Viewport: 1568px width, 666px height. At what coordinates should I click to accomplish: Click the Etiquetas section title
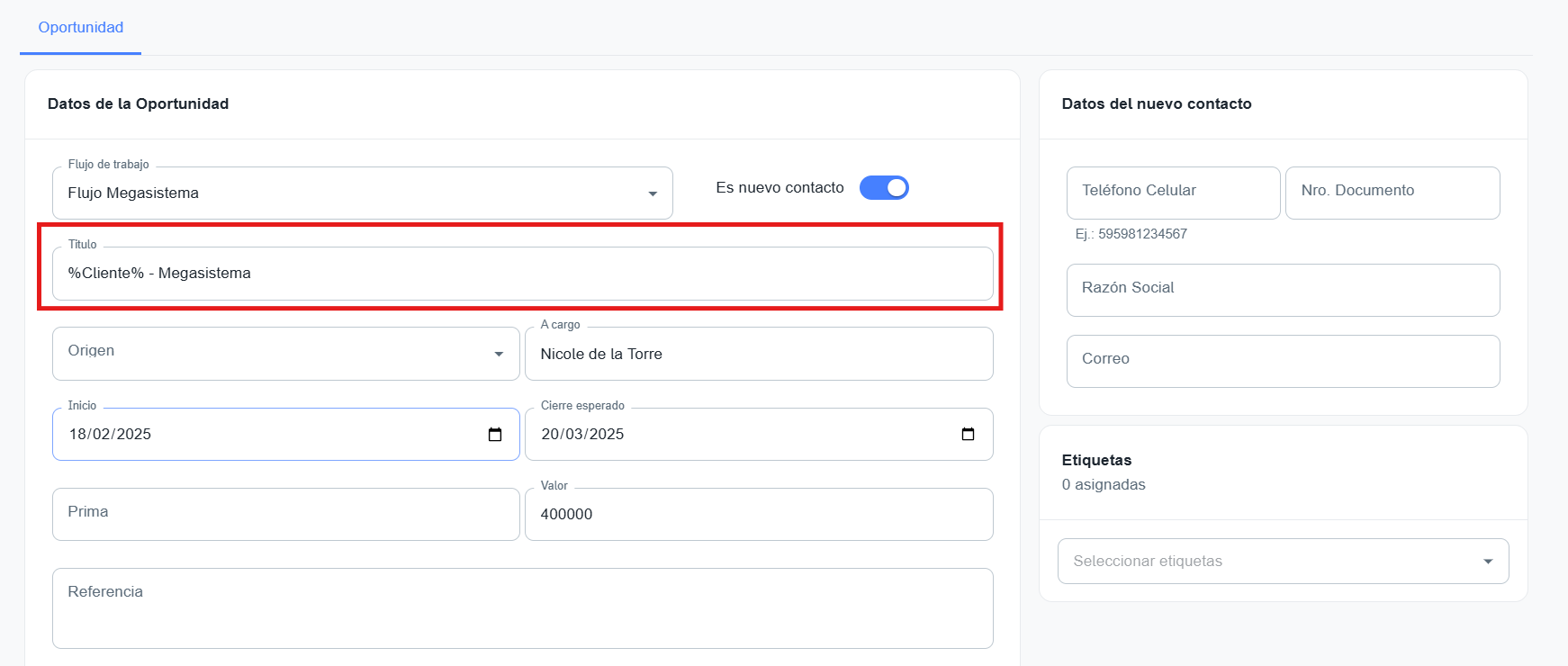[x=1096, y=460]
